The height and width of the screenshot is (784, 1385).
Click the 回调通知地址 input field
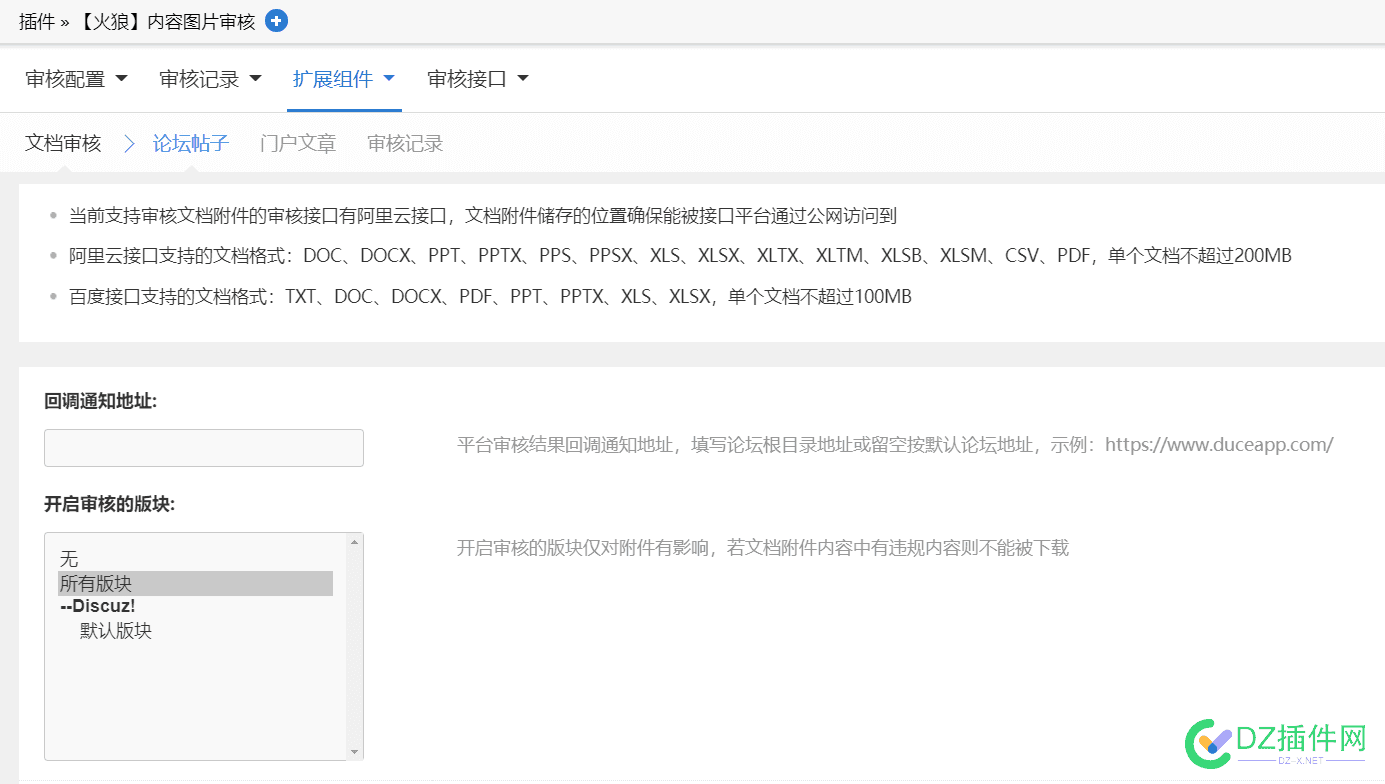pos(203,447)
